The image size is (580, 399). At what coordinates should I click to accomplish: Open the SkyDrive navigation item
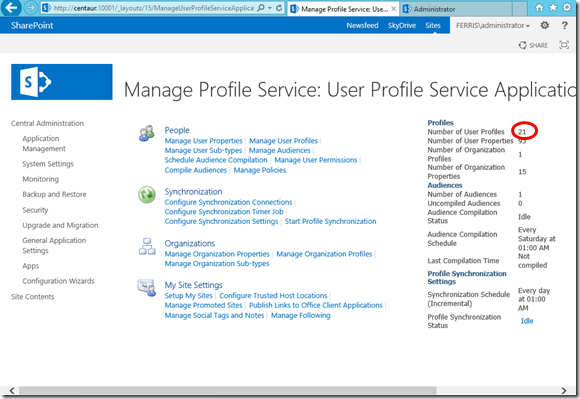pyautogui.click(x=402, y=26)
